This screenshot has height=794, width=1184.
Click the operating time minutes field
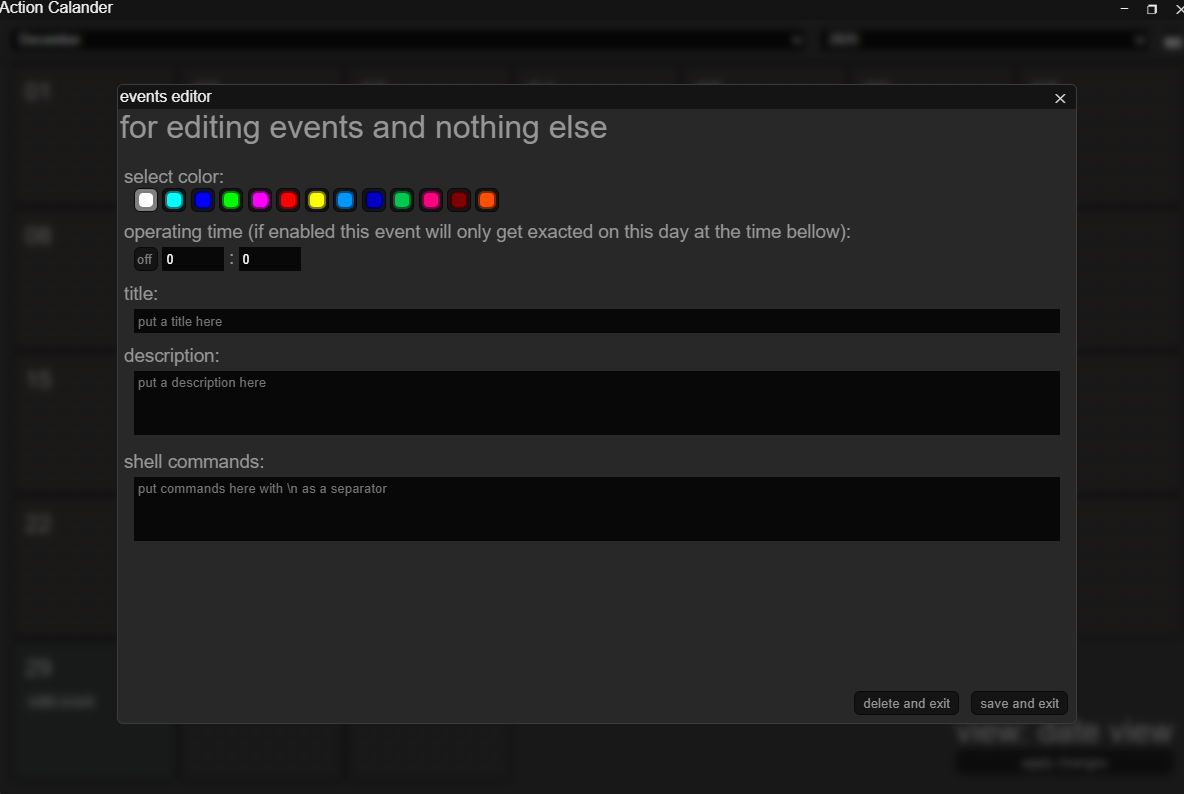pos(269,260)
